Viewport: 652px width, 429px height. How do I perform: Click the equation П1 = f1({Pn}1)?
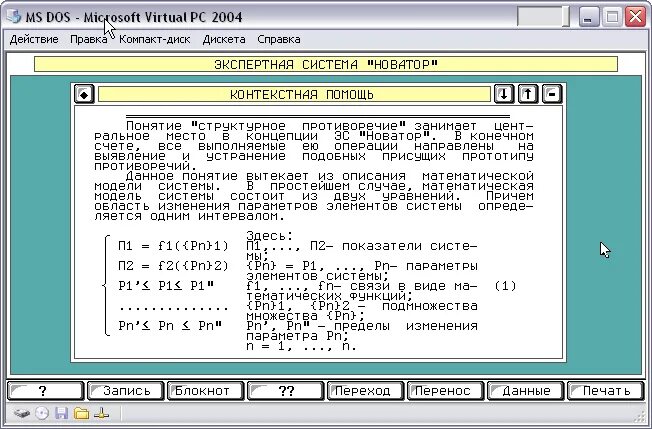(173, 246)
